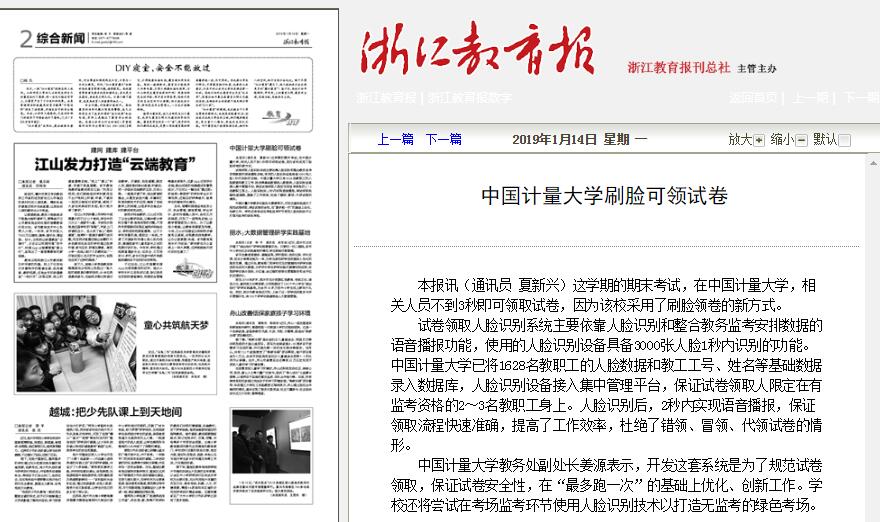The image size is (880, 522).
Task: Click the 浙江教育报 red masthead logo
Action: pyautogui.click(x=478, y=51)
